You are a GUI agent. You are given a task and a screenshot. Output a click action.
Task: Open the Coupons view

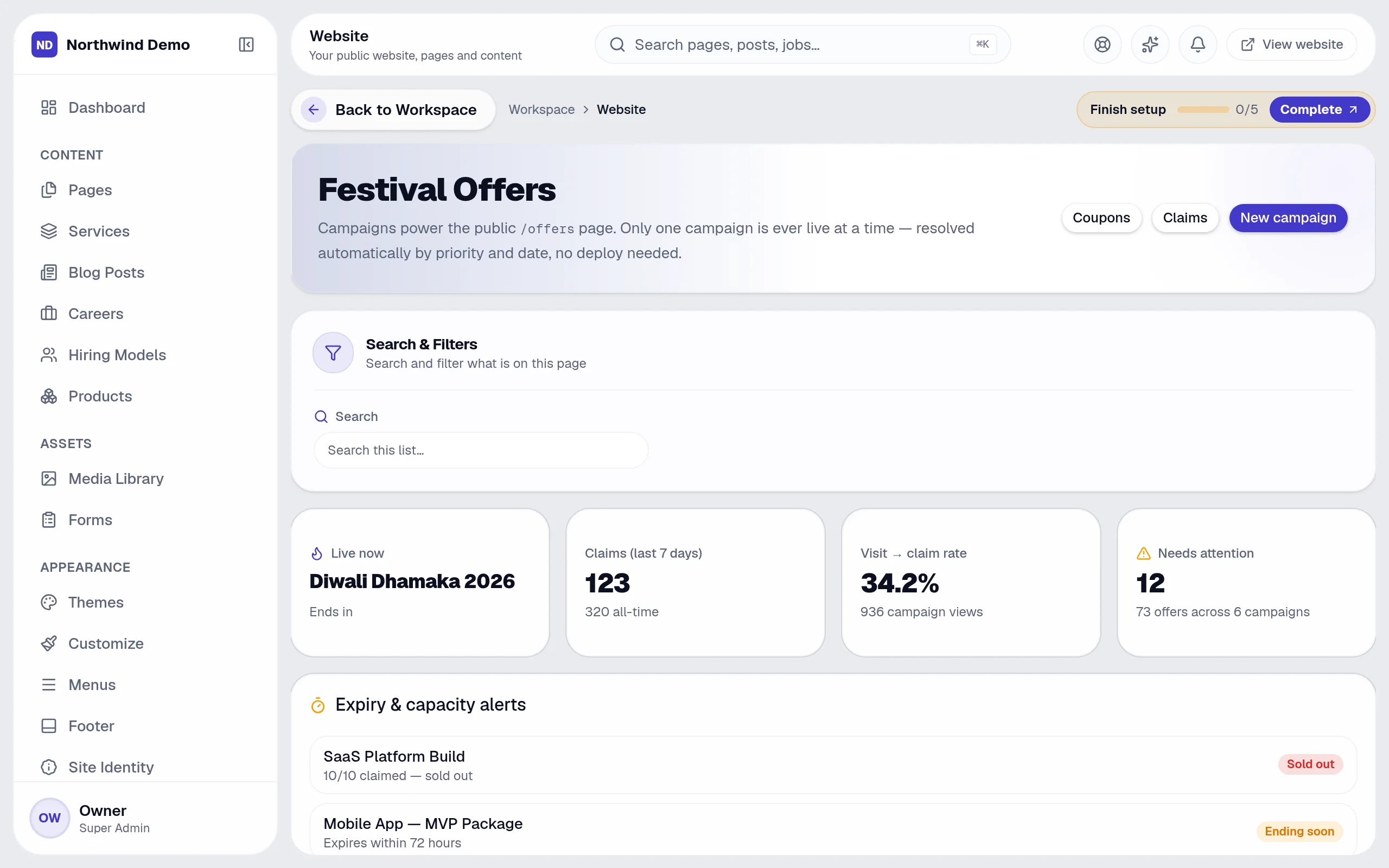pos(1101,218)
